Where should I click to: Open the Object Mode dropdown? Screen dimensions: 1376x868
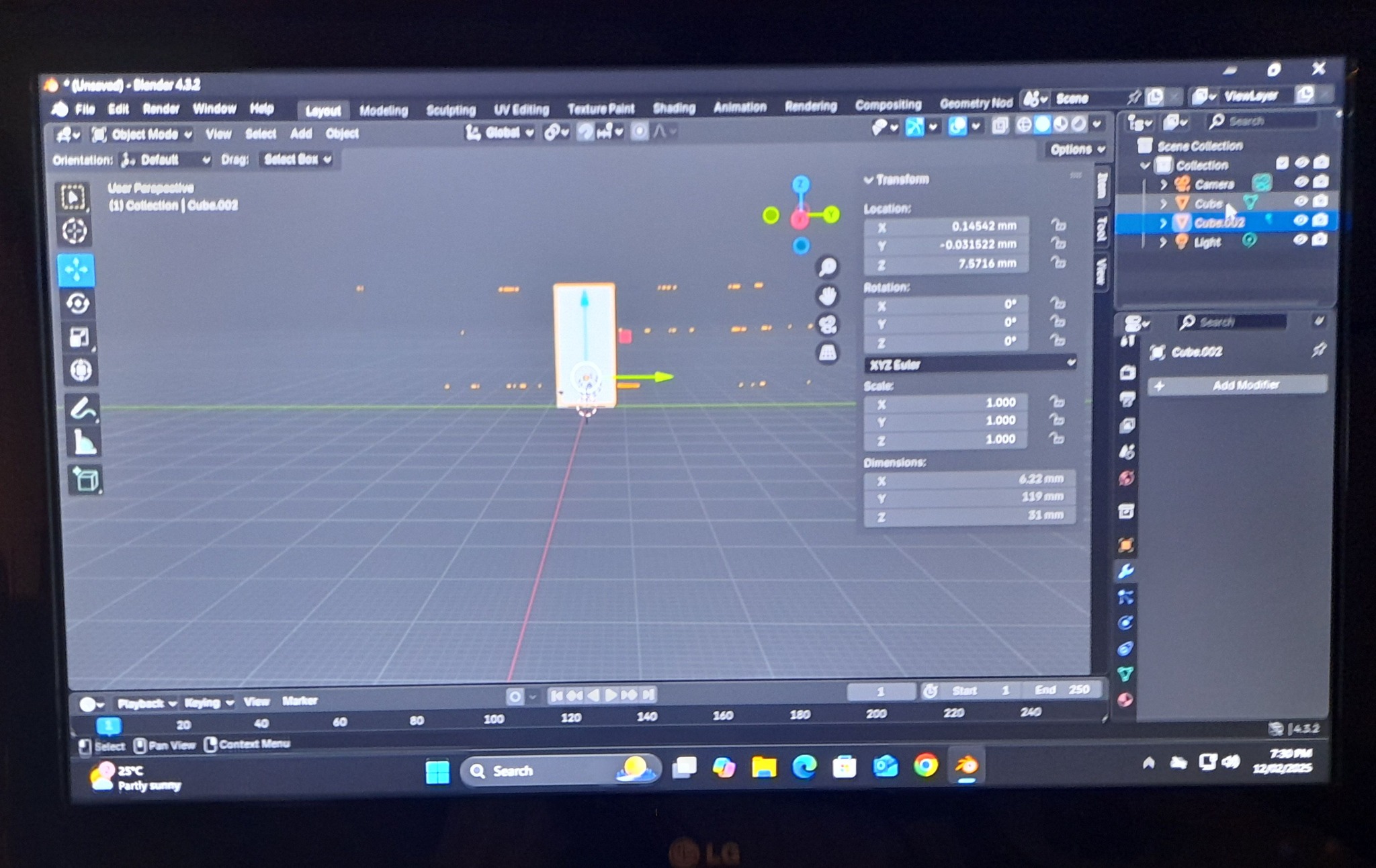[142, 134]
